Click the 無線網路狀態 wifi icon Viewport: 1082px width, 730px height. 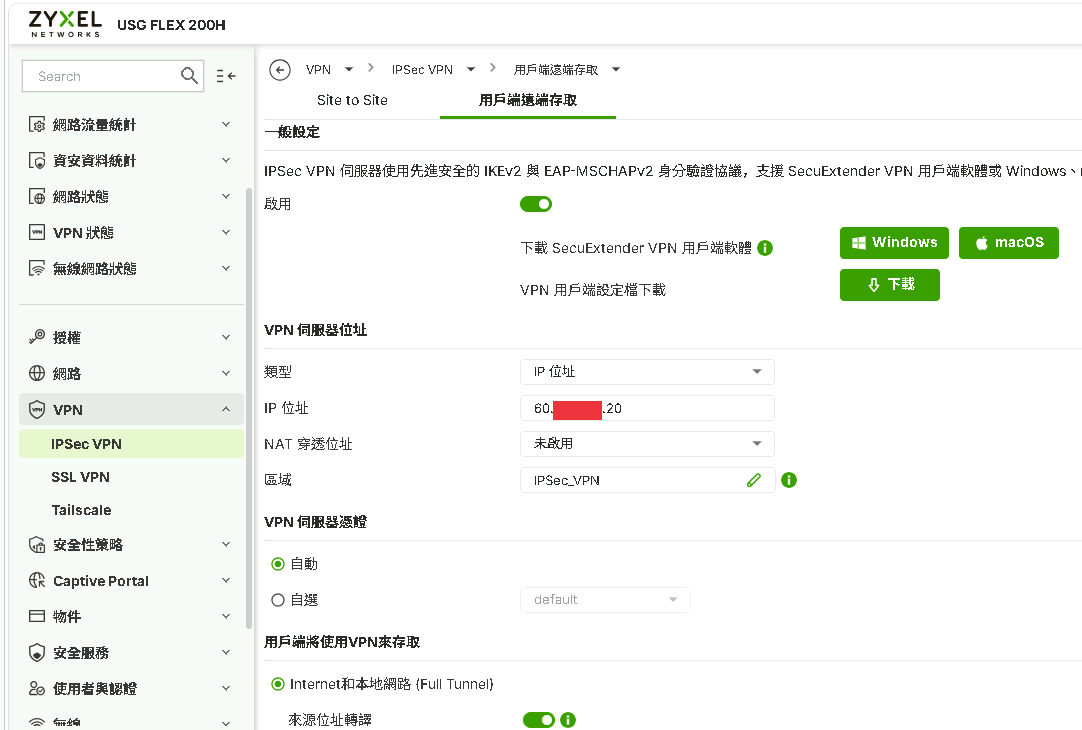click(37, 268)
